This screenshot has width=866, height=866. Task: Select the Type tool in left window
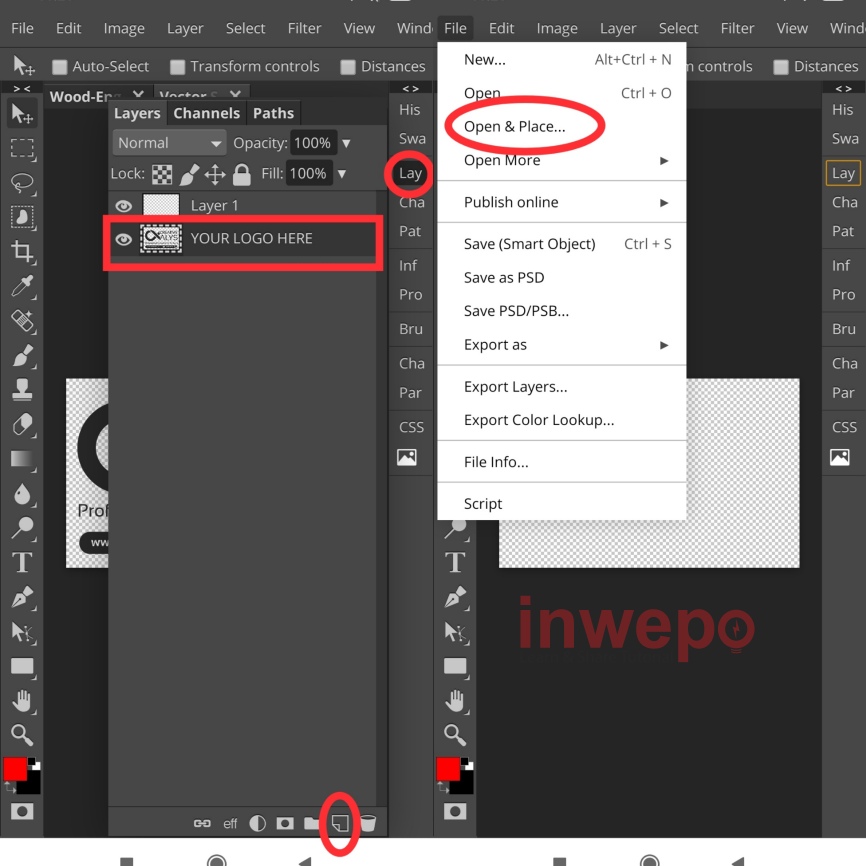click(22, 563)
